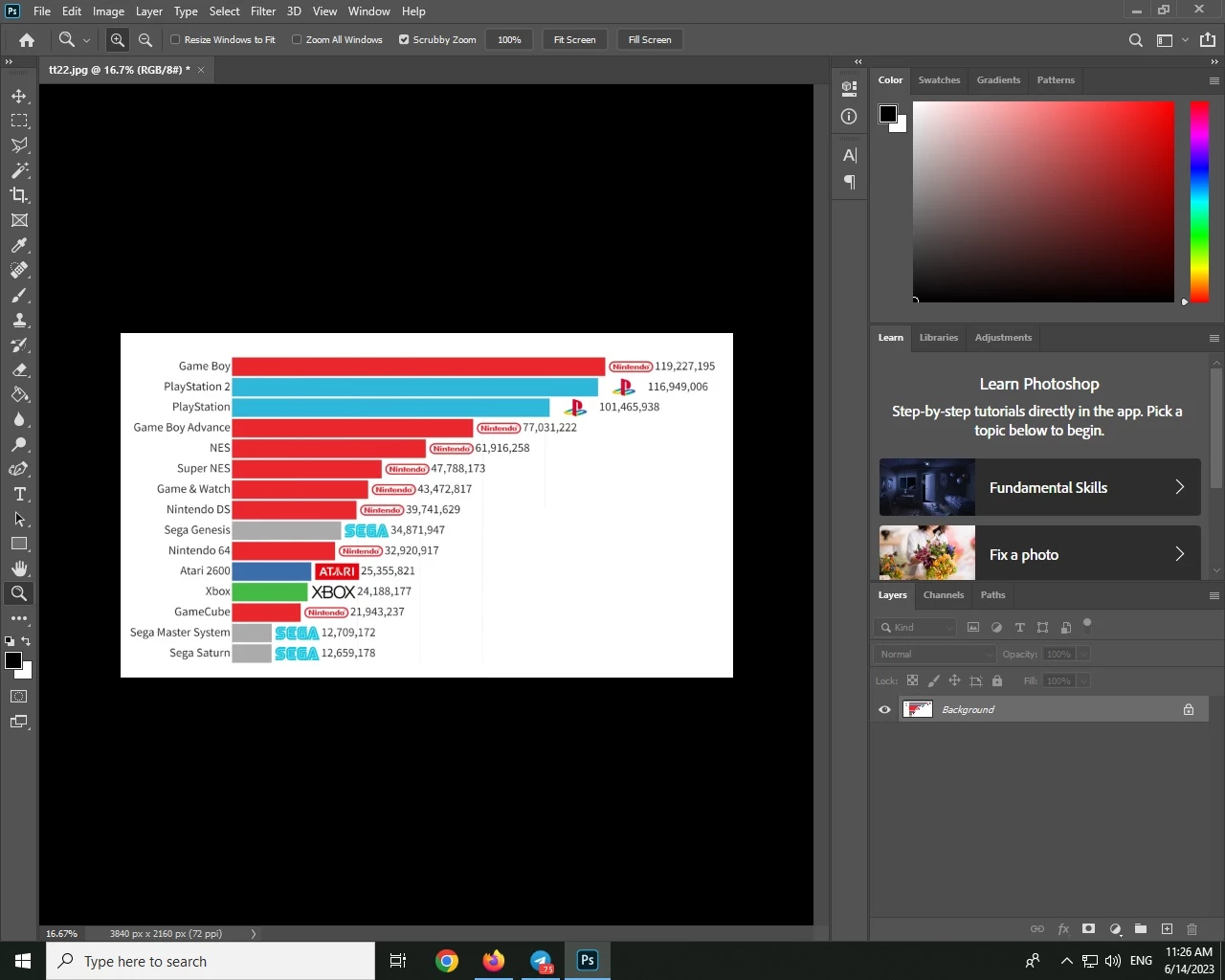This screenshot has width=1225, height=980.
Task: Hide the Background layer eye icon
Action: [x=884, y=709]
